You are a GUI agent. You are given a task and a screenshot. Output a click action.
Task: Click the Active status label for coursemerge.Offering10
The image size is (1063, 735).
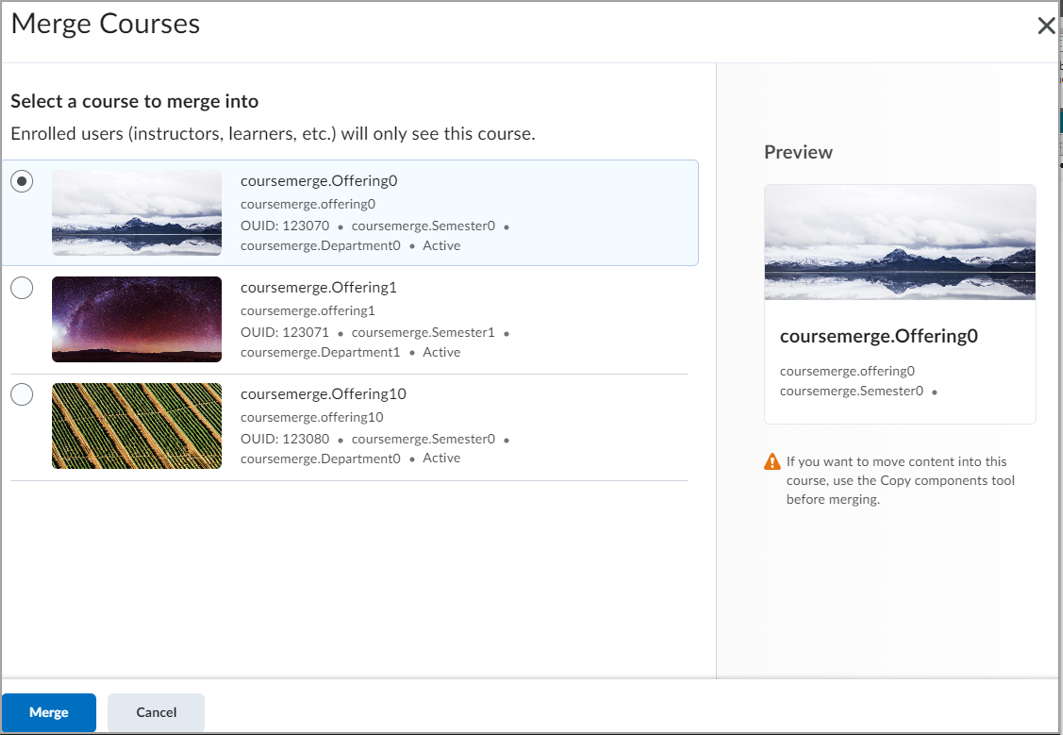(x=441, y=457)
